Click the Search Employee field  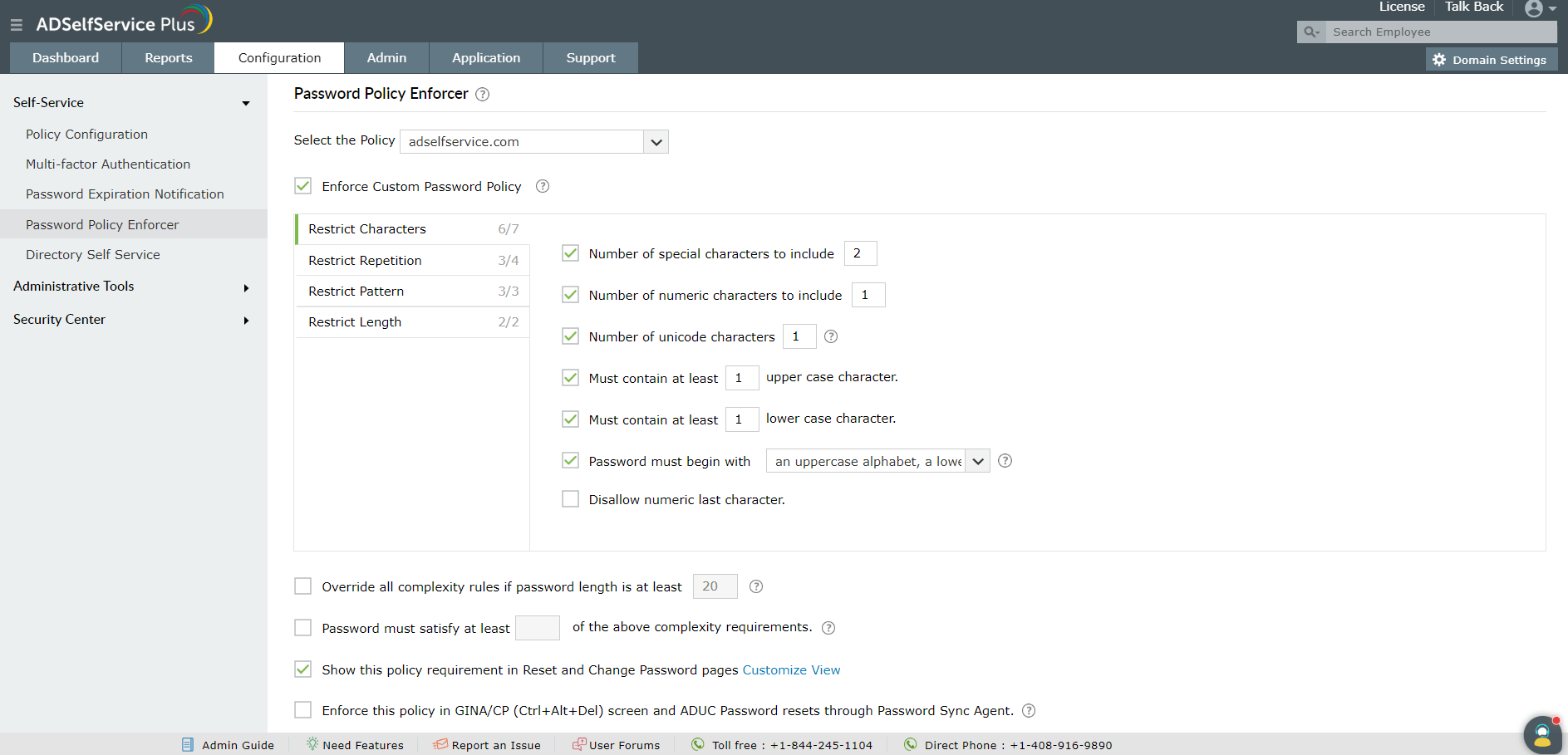tap(1442, 32)
